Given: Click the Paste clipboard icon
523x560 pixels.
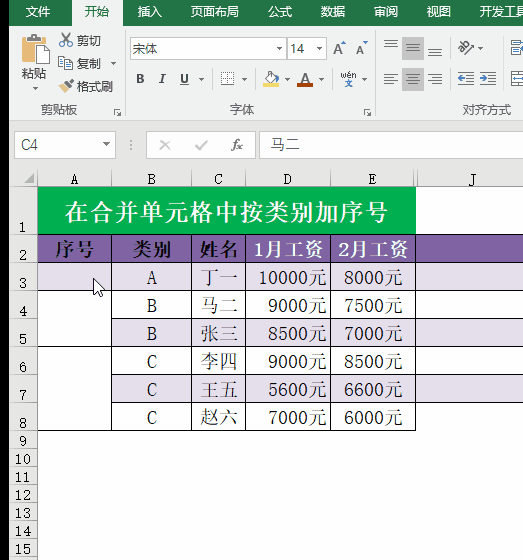Looking at the screenshot, I should click(x=35, y=50).
